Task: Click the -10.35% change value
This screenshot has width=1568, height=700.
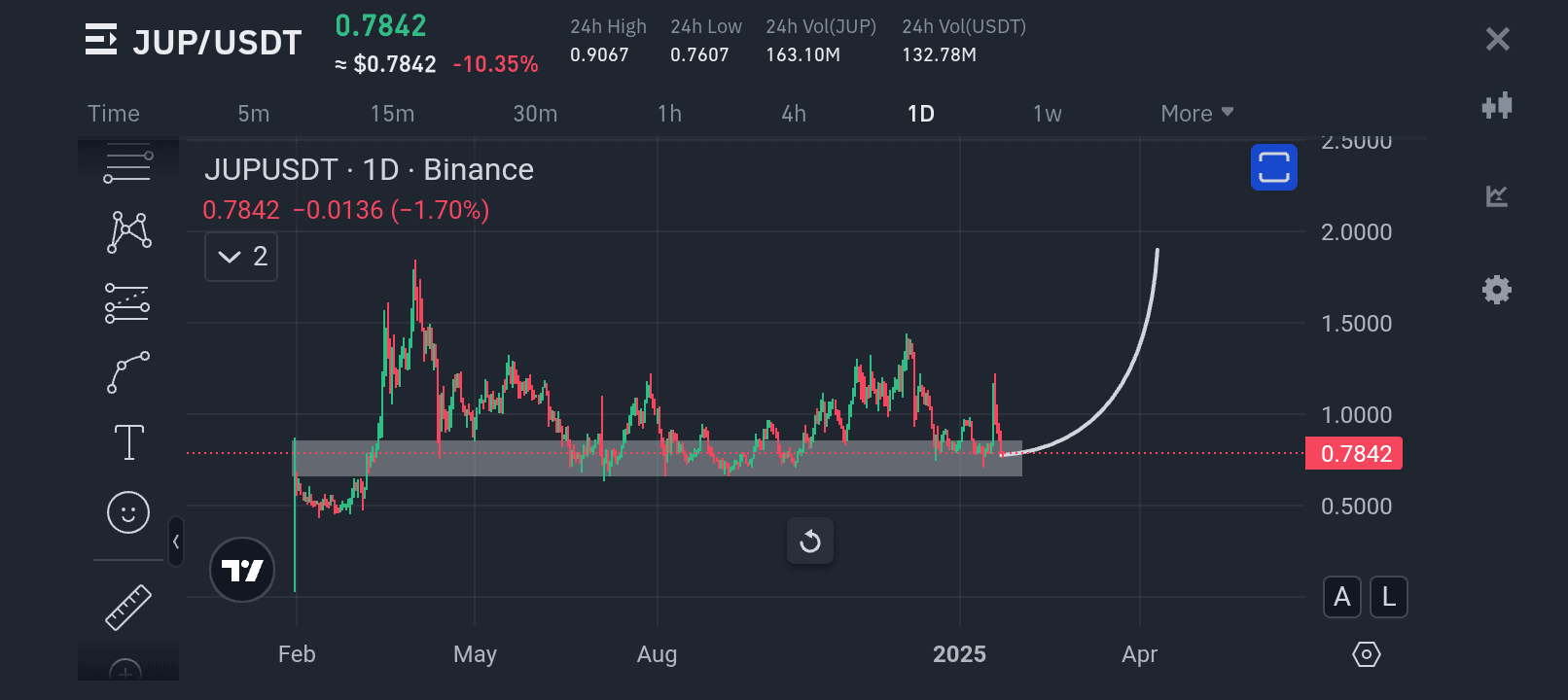Action: (496, 64)
